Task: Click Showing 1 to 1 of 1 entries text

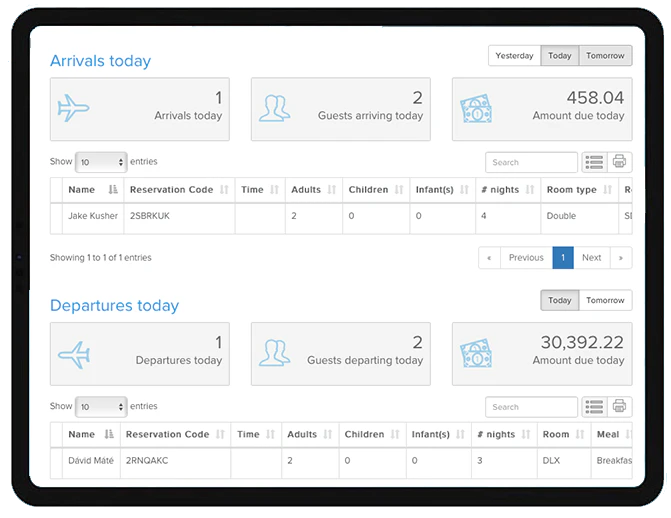Action: [101, 258]
